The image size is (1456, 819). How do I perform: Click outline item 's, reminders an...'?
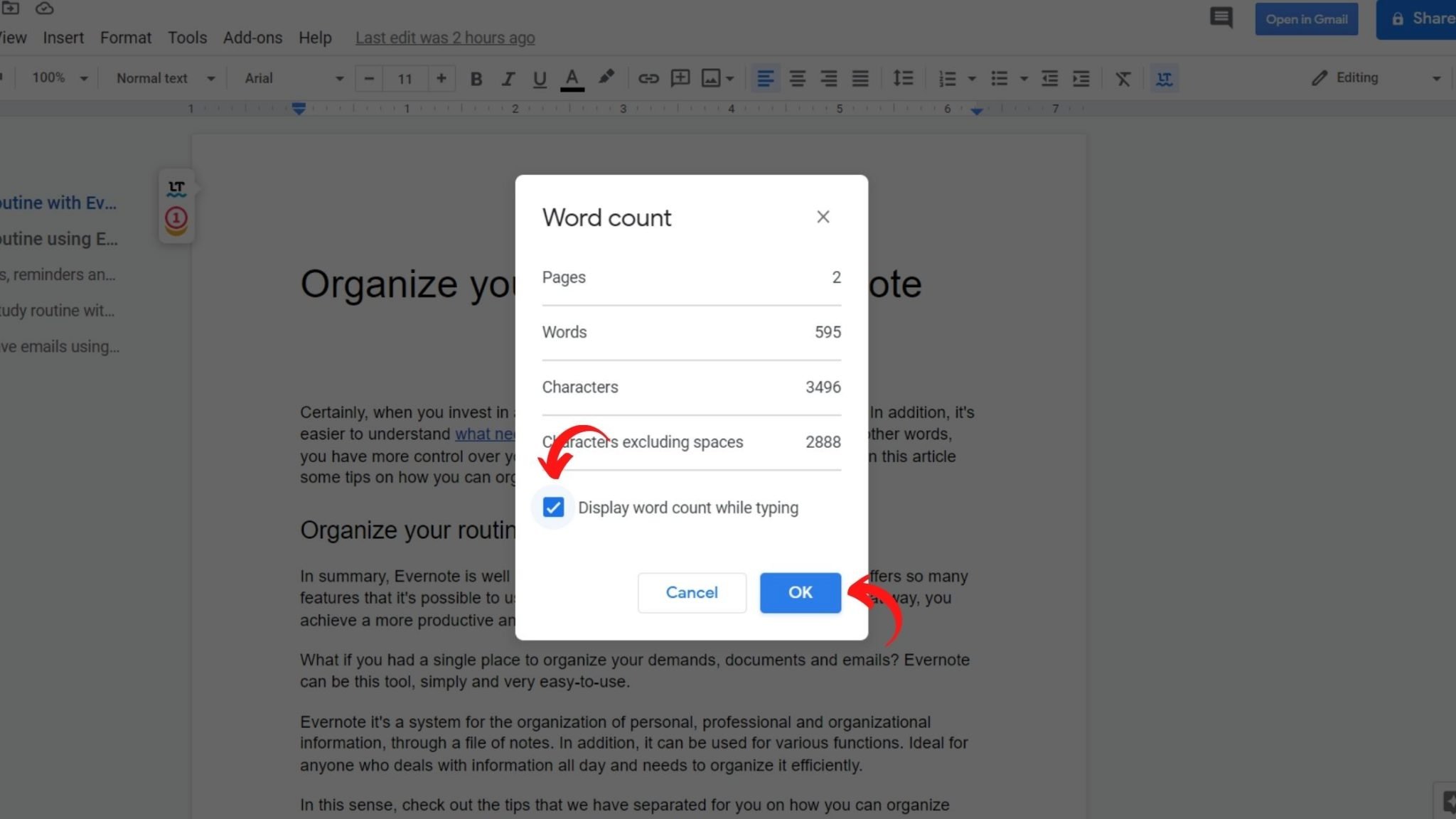[x=58, y=274]
